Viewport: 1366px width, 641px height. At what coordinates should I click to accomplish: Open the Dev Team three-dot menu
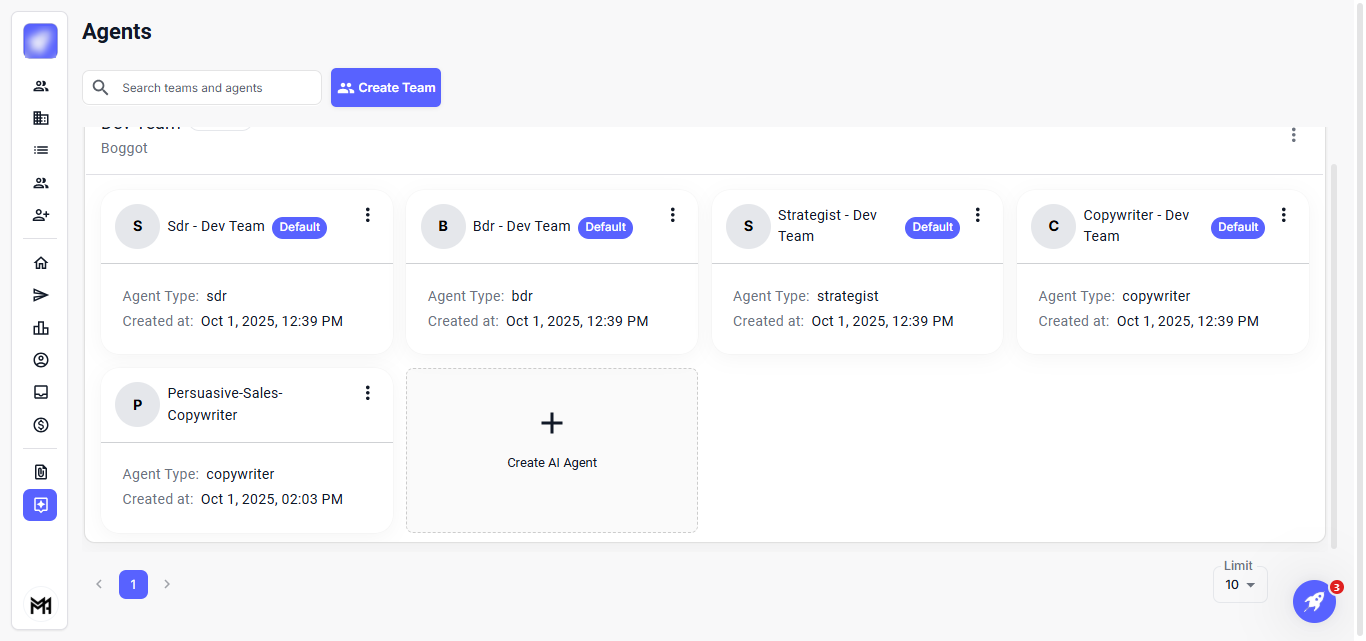pos(1293,135)
